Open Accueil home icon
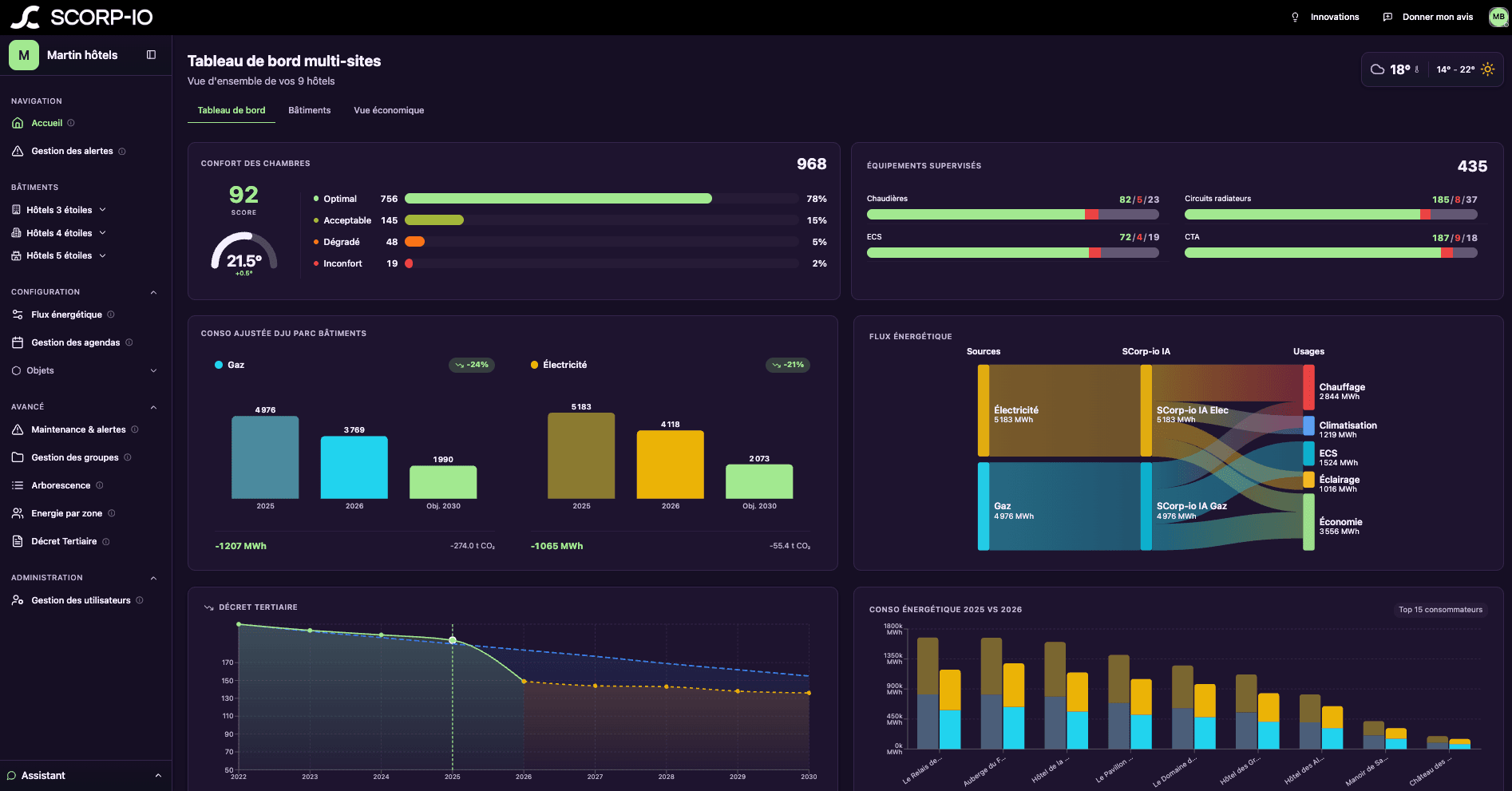Screen dimensions: 1512x791 [18, 123]
